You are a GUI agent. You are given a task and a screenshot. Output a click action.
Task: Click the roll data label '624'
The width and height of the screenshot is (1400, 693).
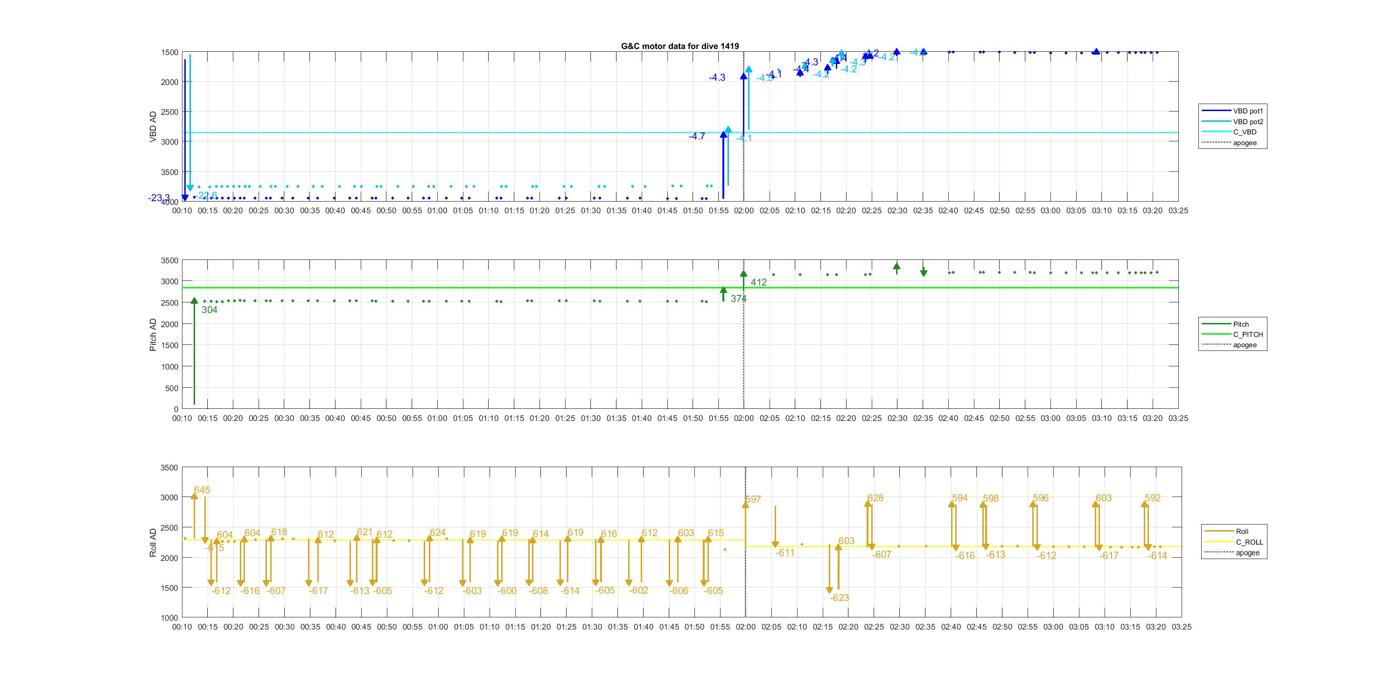437,533
